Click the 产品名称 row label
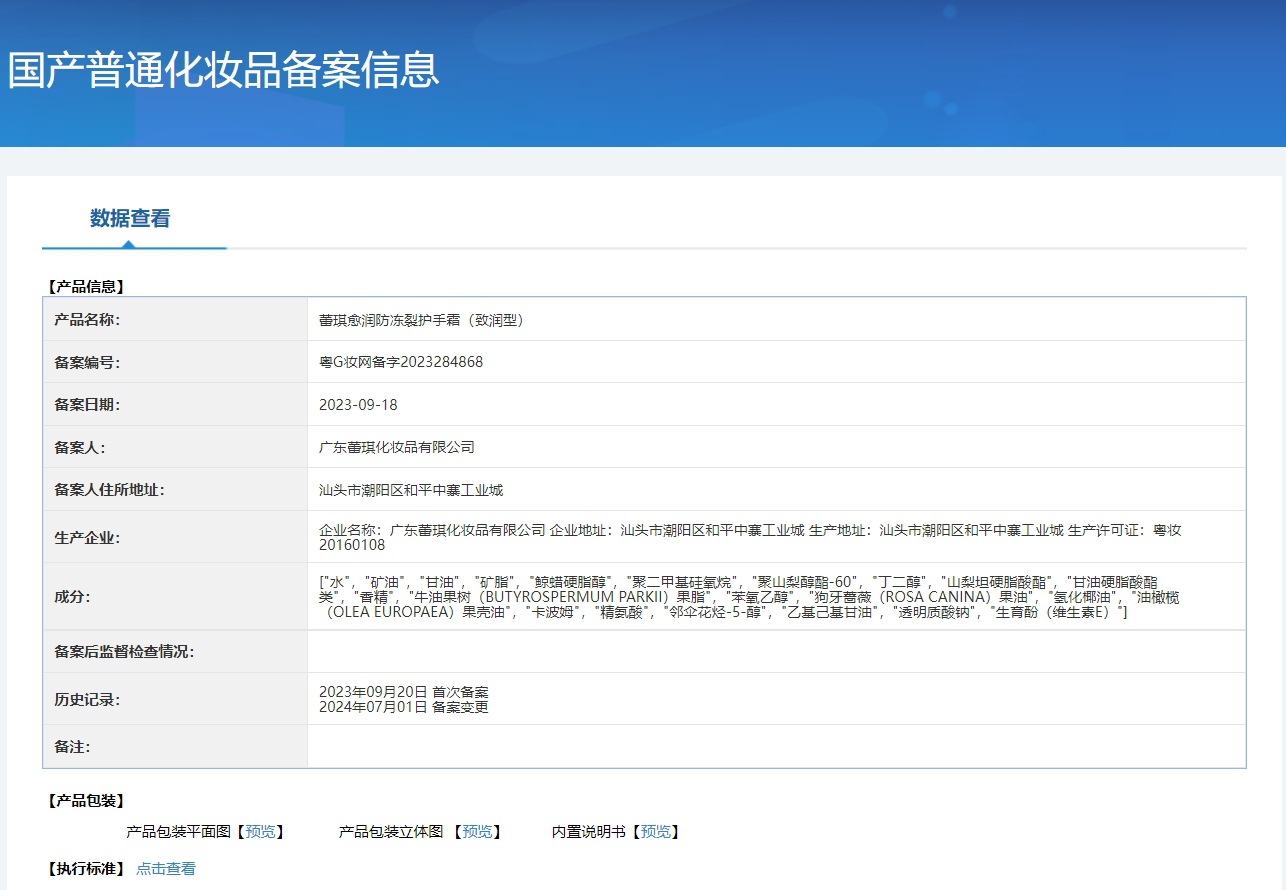This screenshot has width=1286, height=890. [87, 320]
